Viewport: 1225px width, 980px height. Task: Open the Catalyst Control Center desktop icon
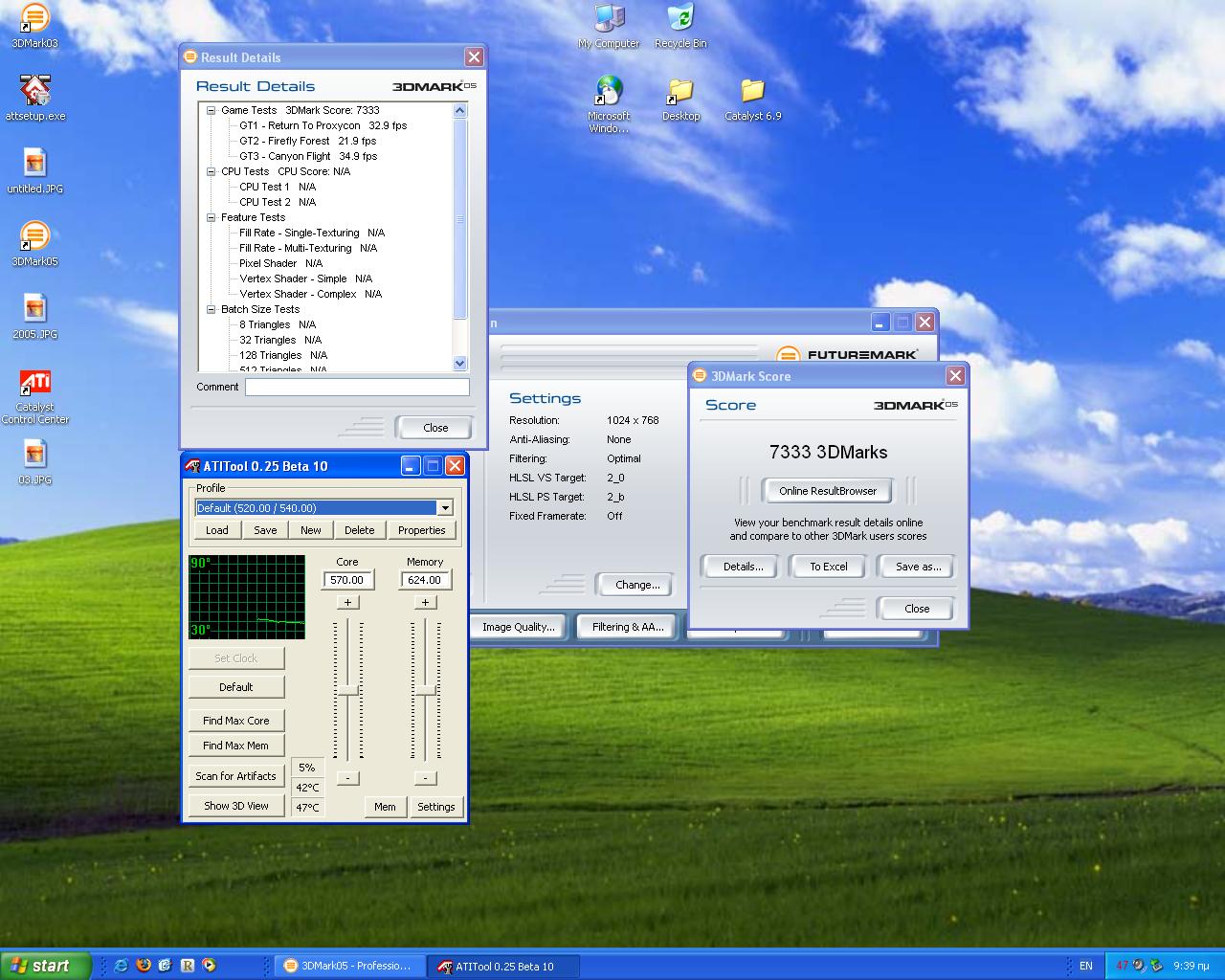[35, 395]
